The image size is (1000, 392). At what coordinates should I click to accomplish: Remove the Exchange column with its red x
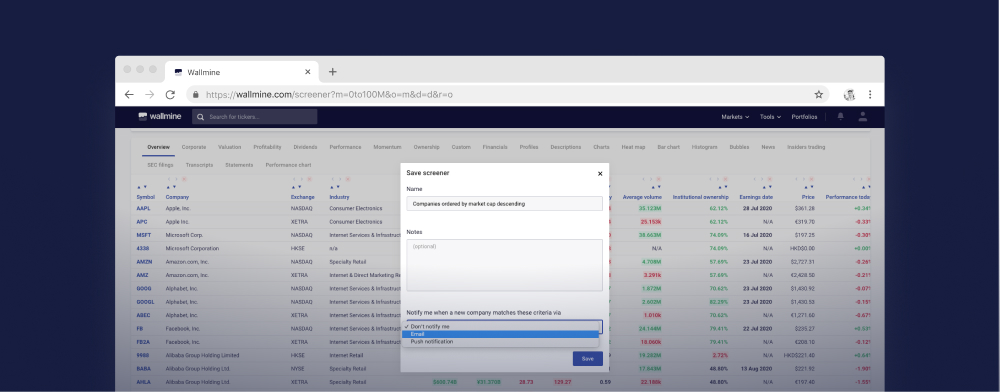coord(309,180)
